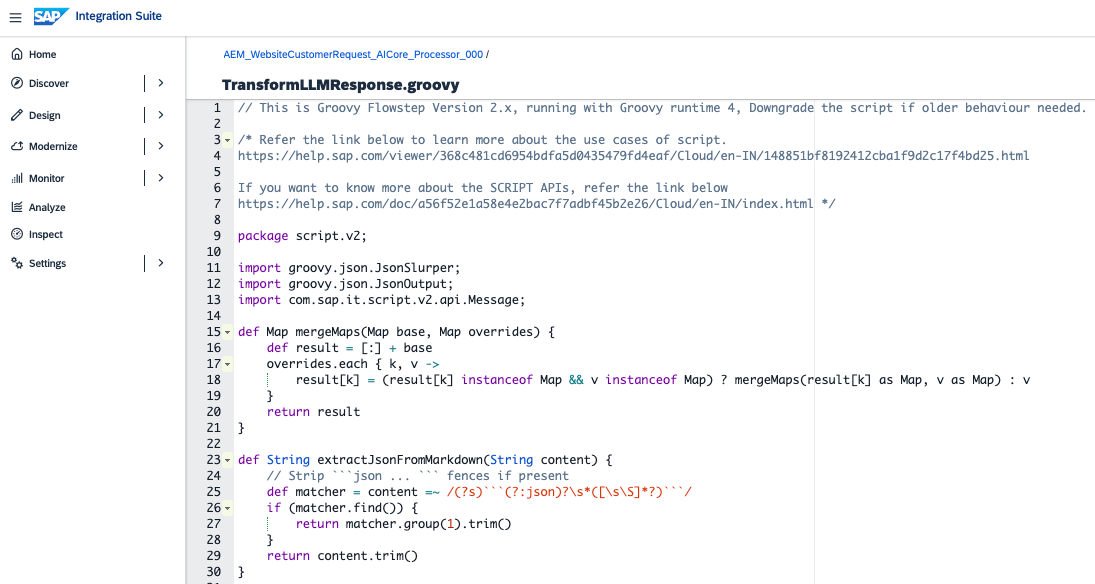Click the com.sap.it.script.v2.api.Message import
The image size is (1095, 584).
(381, 300)
